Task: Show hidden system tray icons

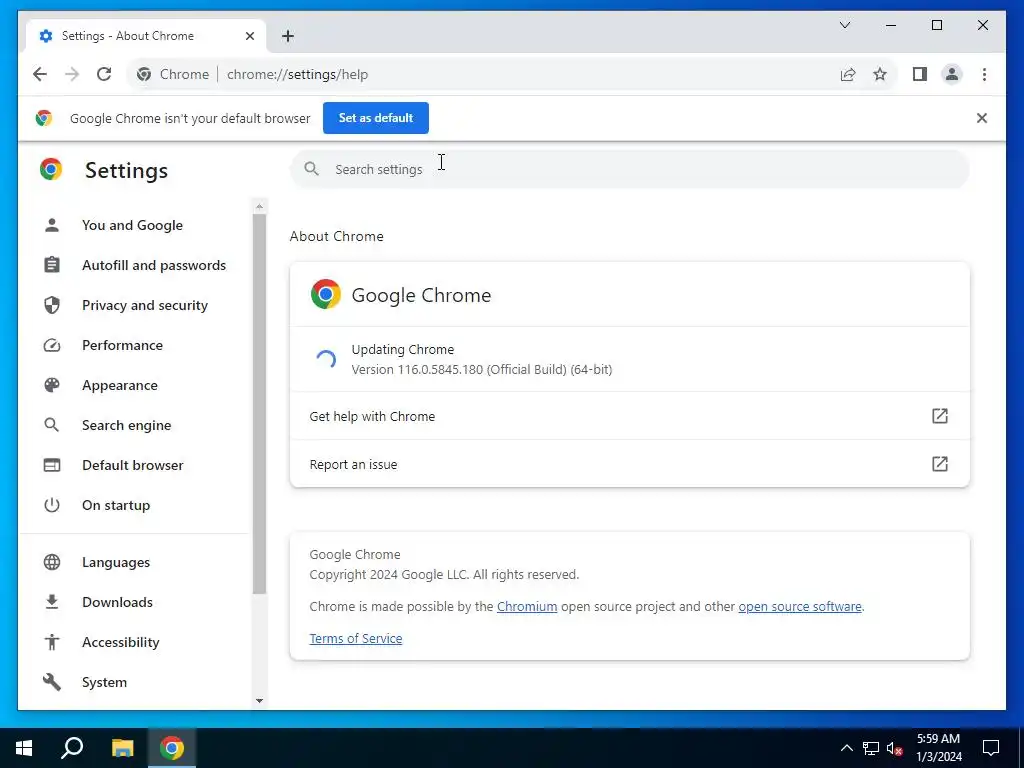Action: (x=846, y=748)
